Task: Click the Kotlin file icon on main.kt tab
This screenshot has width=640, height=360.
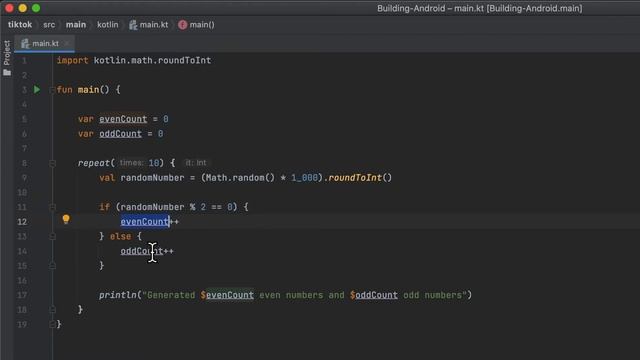Action: pyautogui.click(x=25, y=43)
